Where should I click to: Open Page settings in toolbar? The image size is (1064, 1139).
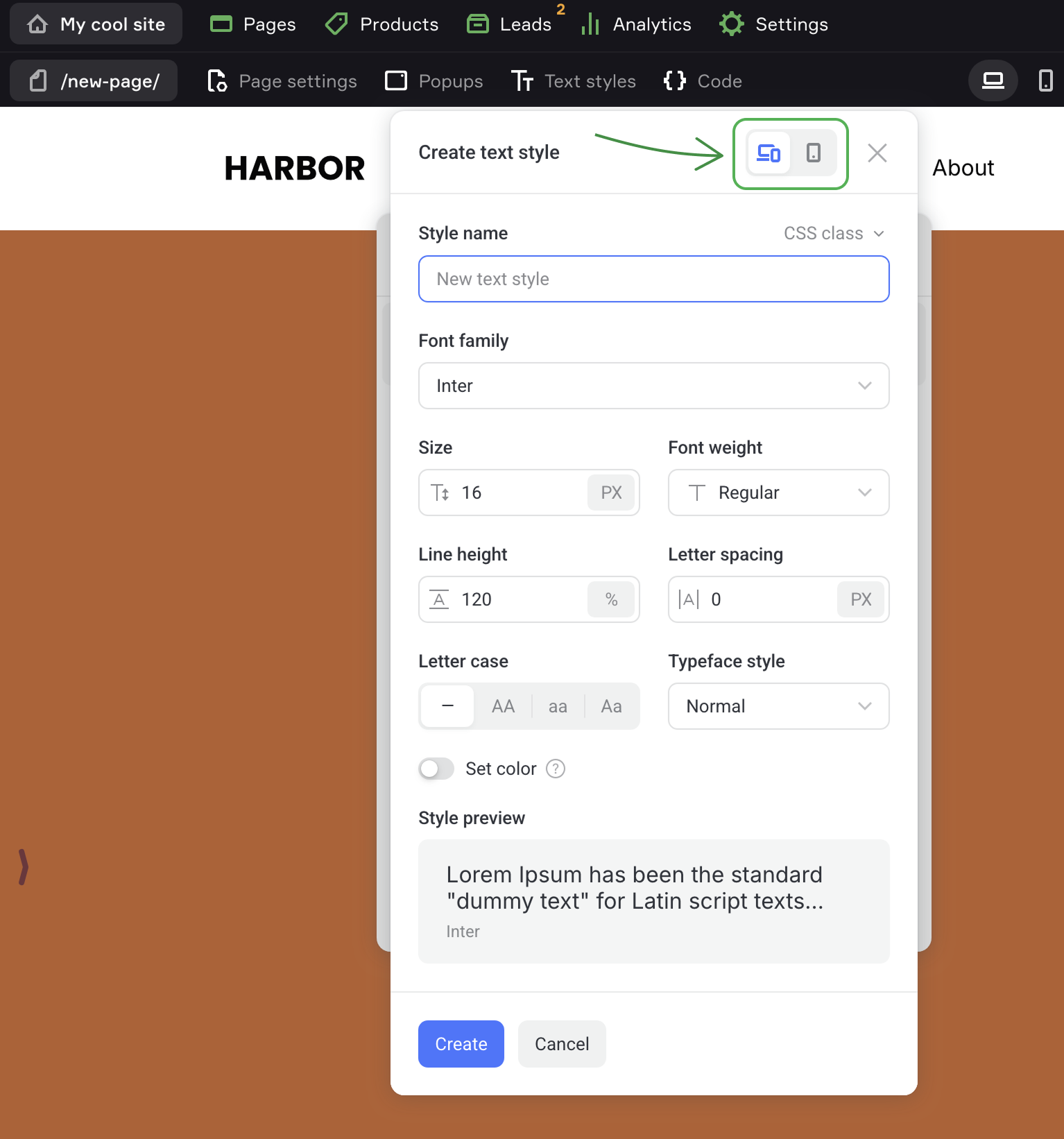282,81
